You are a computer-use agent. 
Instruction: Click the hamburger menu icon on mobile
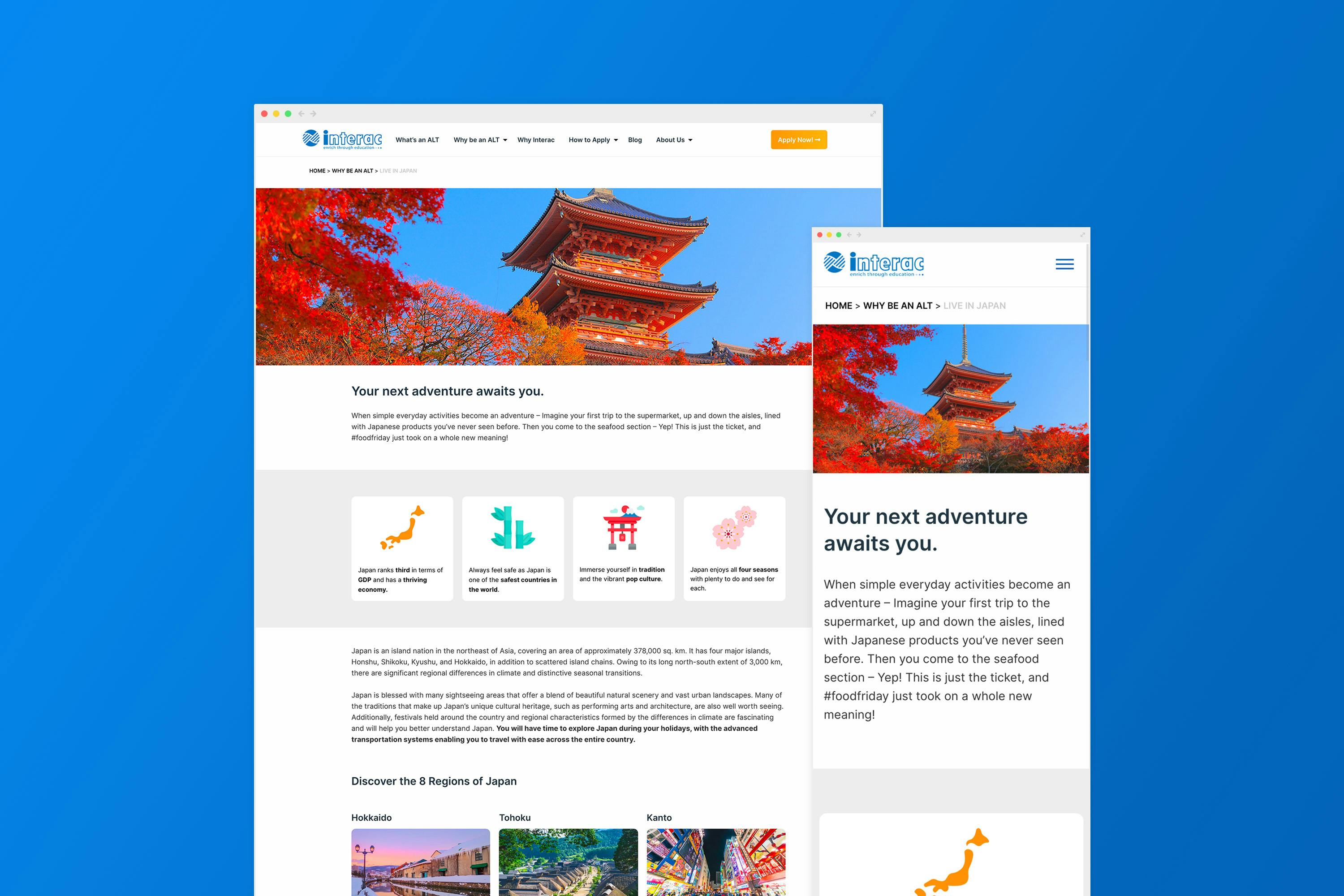point(1065,263)
